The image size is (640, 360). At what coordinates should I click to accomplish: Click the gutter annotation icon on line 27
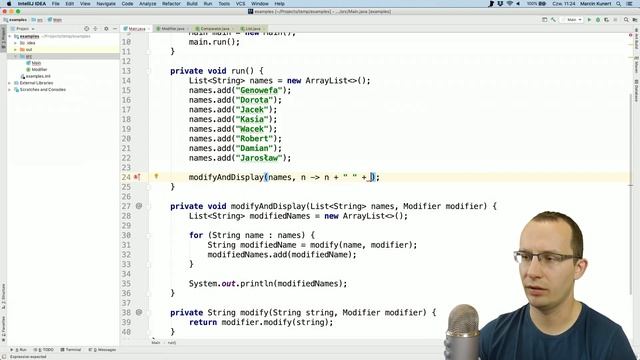[139, 206]
